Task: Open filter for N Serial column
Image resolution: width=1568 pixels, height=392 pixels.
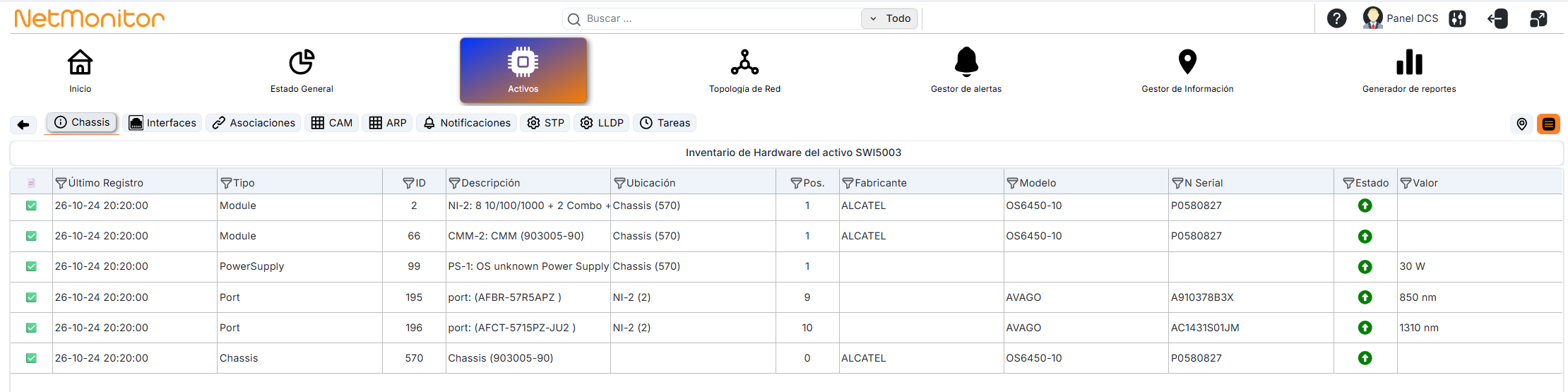Action: [x=1177, y=183]
